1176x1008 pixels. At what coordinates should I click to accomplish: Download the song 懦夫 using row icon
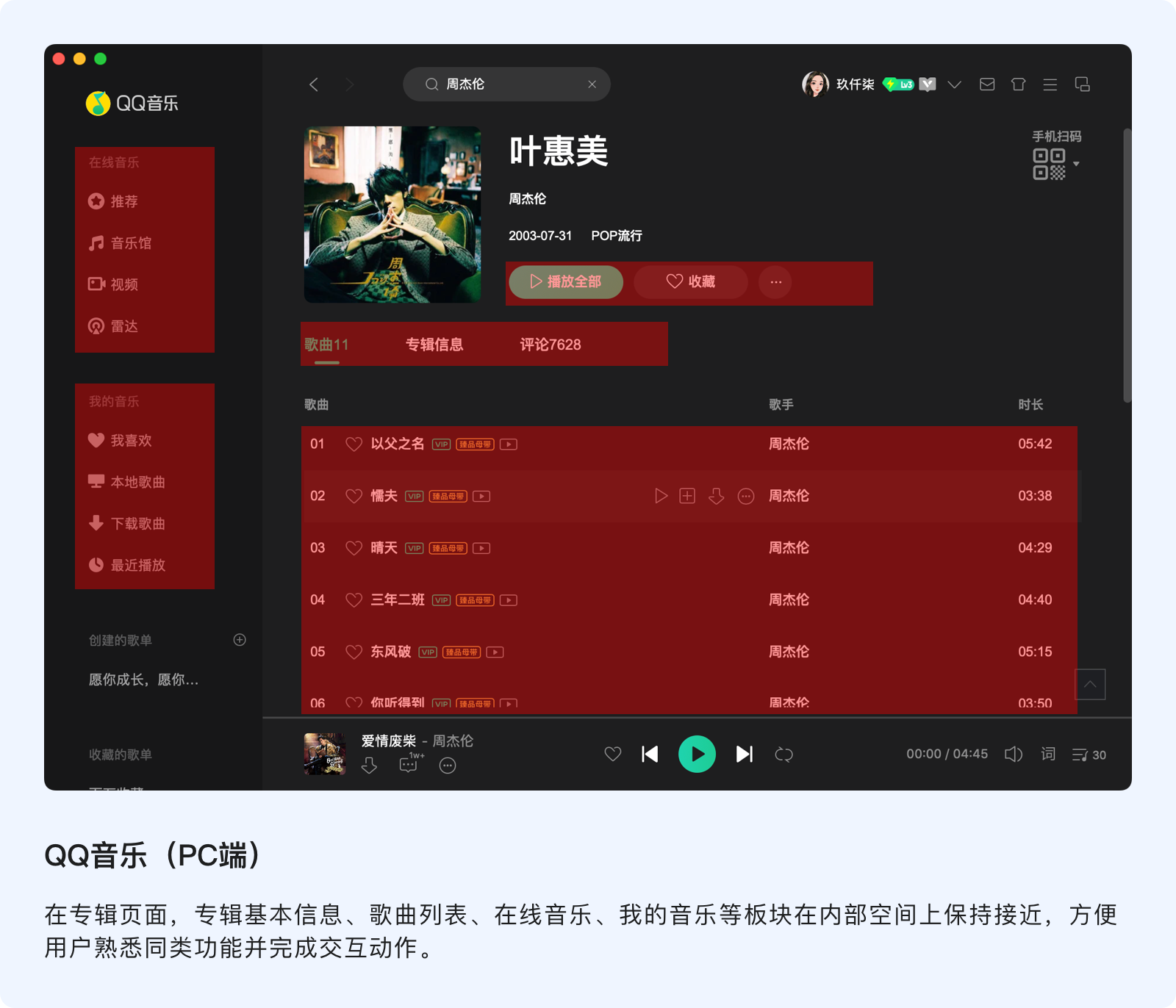point(717,497)
